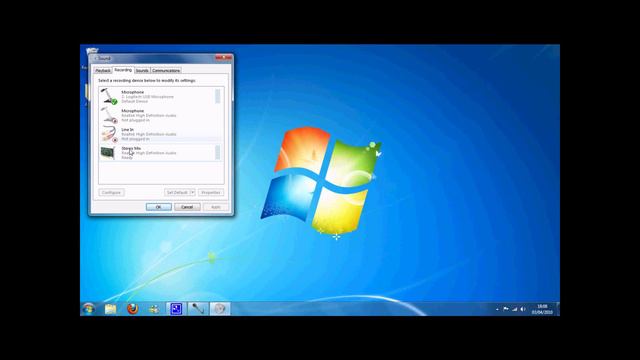This screenshot has height=360, width=640.
Task: Open the volume speaker tray icon
Action: (x=523, y=309)
